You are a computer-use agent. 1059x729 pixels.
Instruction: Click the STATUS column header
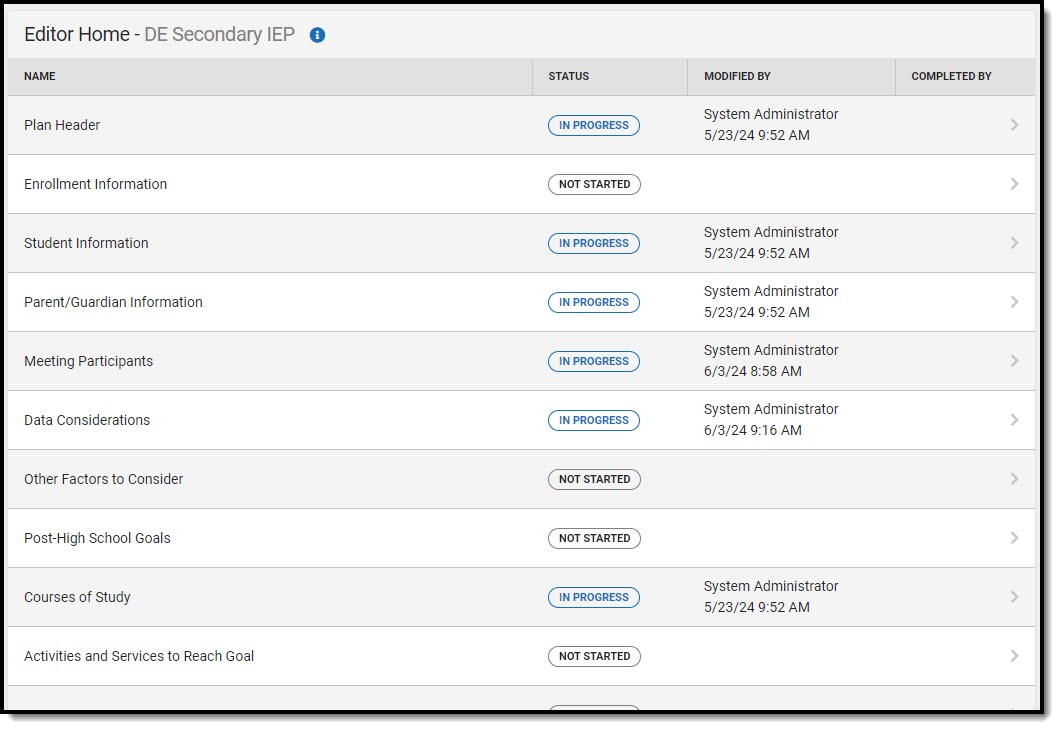tap(569, 76)
